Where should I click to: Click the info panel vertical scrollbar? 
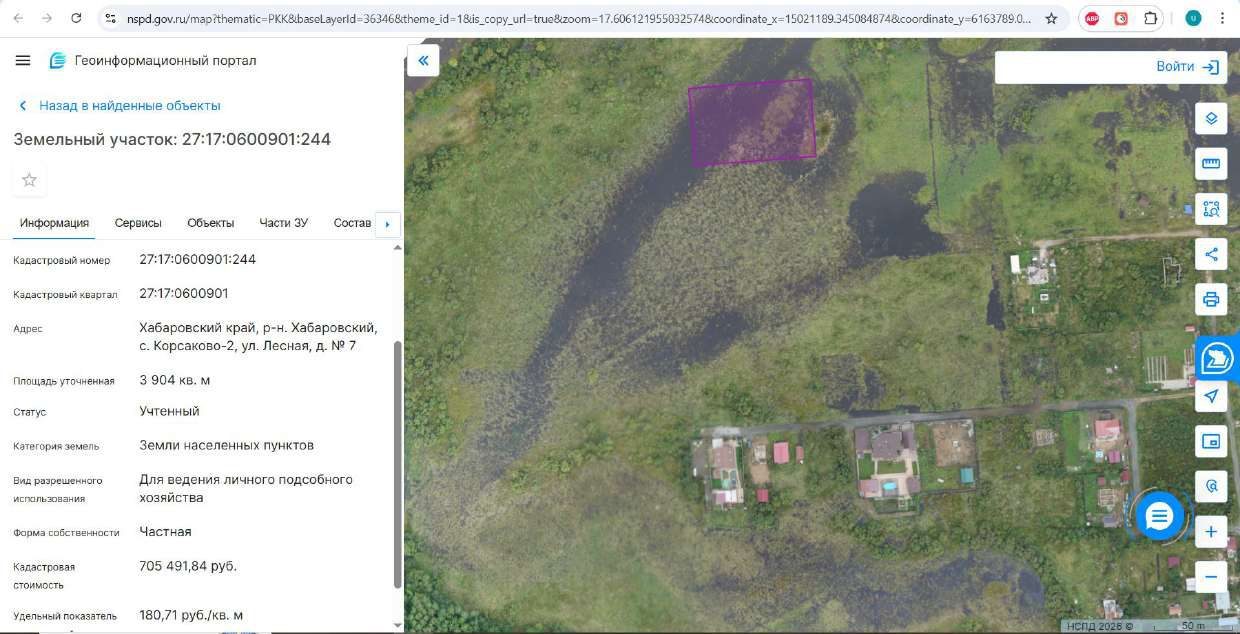click(x=397, y=464)
